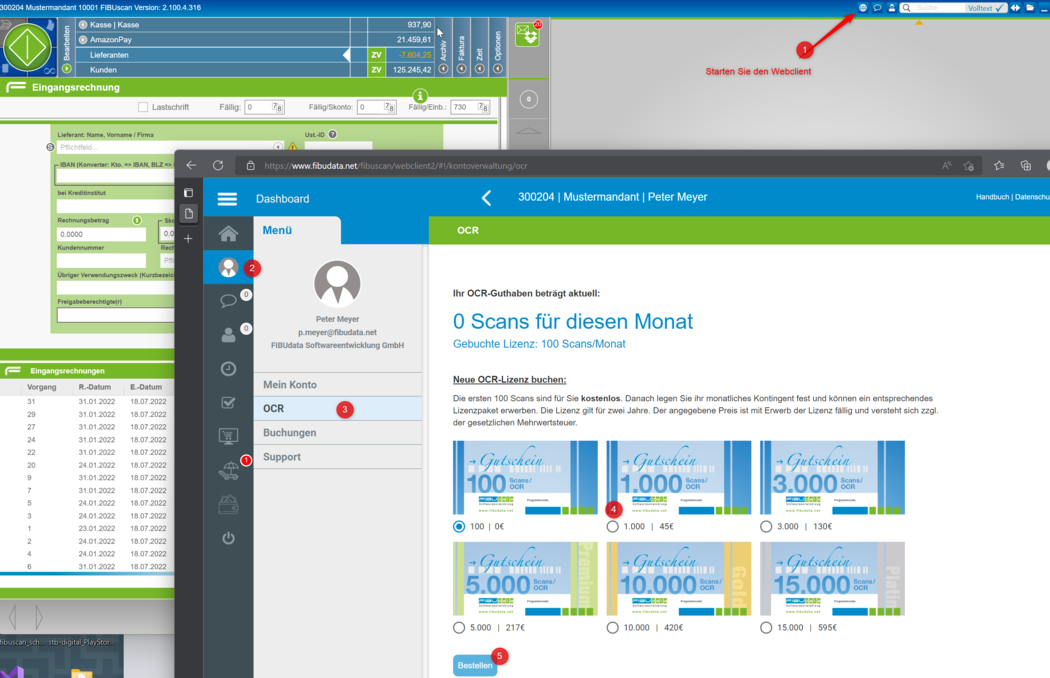Image resolution: width=1050 pixels, height=678 pixels.
Task: Open chat speech bubble in FIBUscan title bar
Action: click(x=877, y=8)
